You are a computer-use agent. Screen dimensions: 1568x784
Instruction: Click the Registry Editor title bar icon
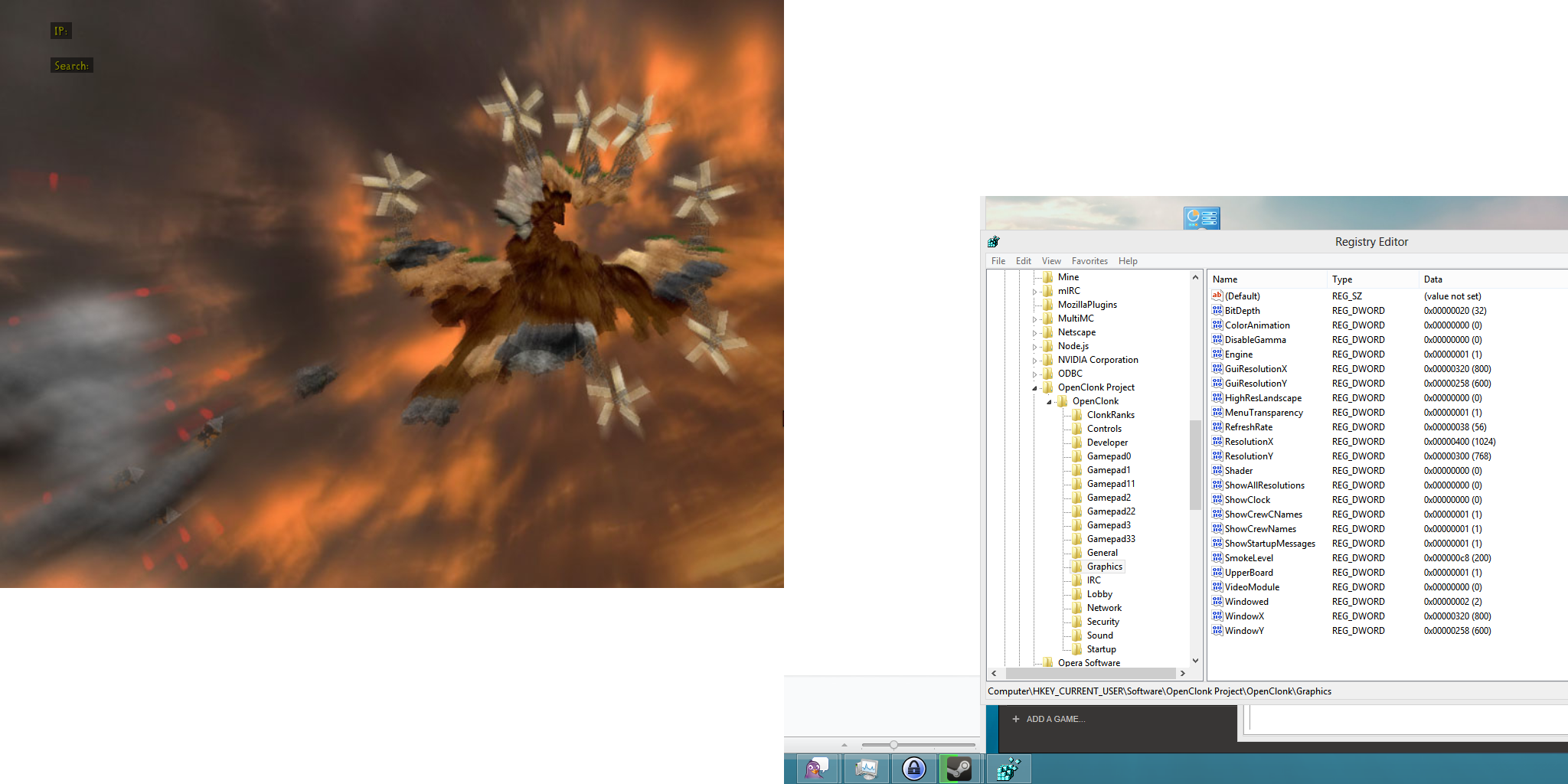pyautogui.click(x=994, y=242)
